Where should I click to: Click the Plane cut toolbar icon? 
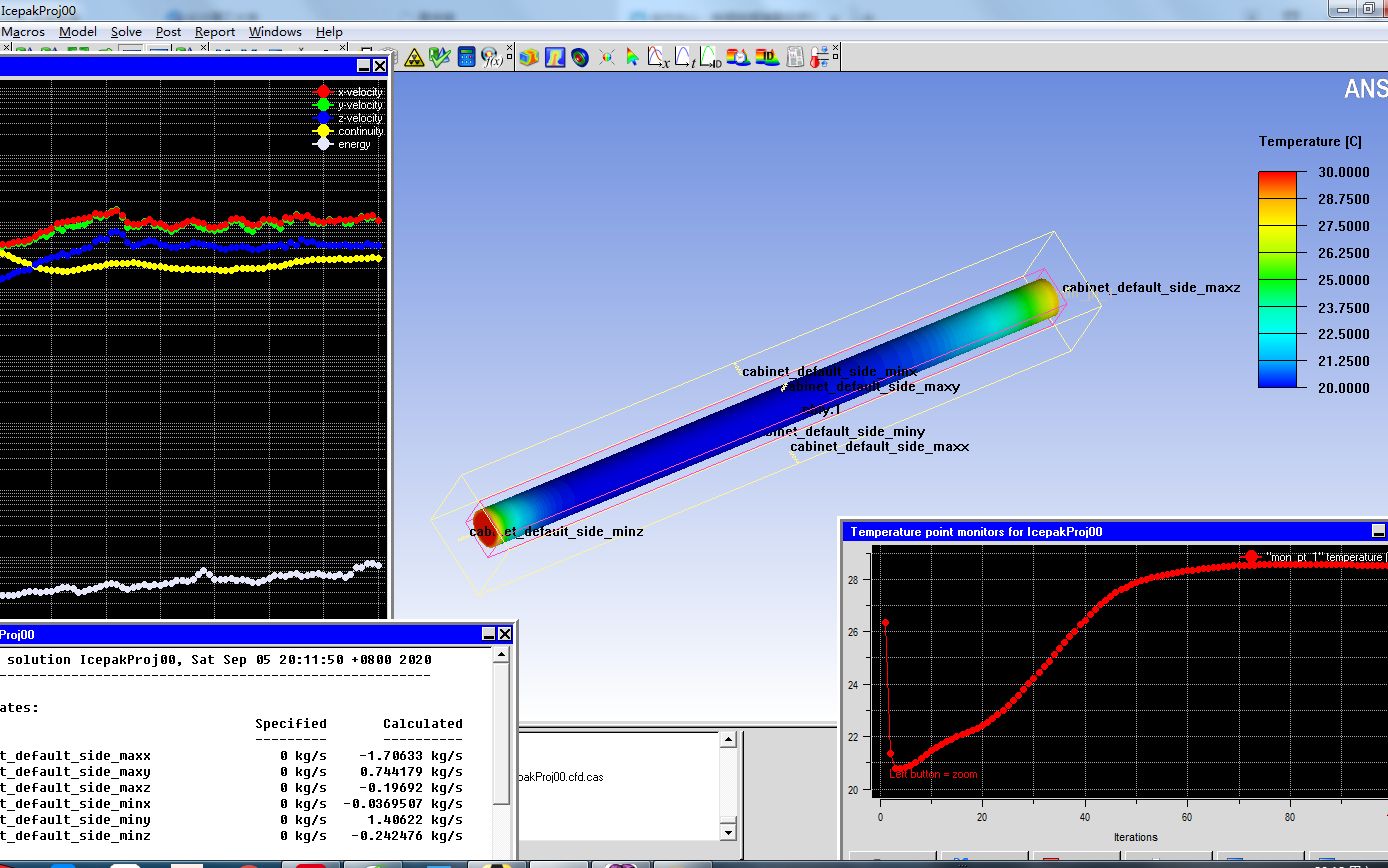pos(555,57)
